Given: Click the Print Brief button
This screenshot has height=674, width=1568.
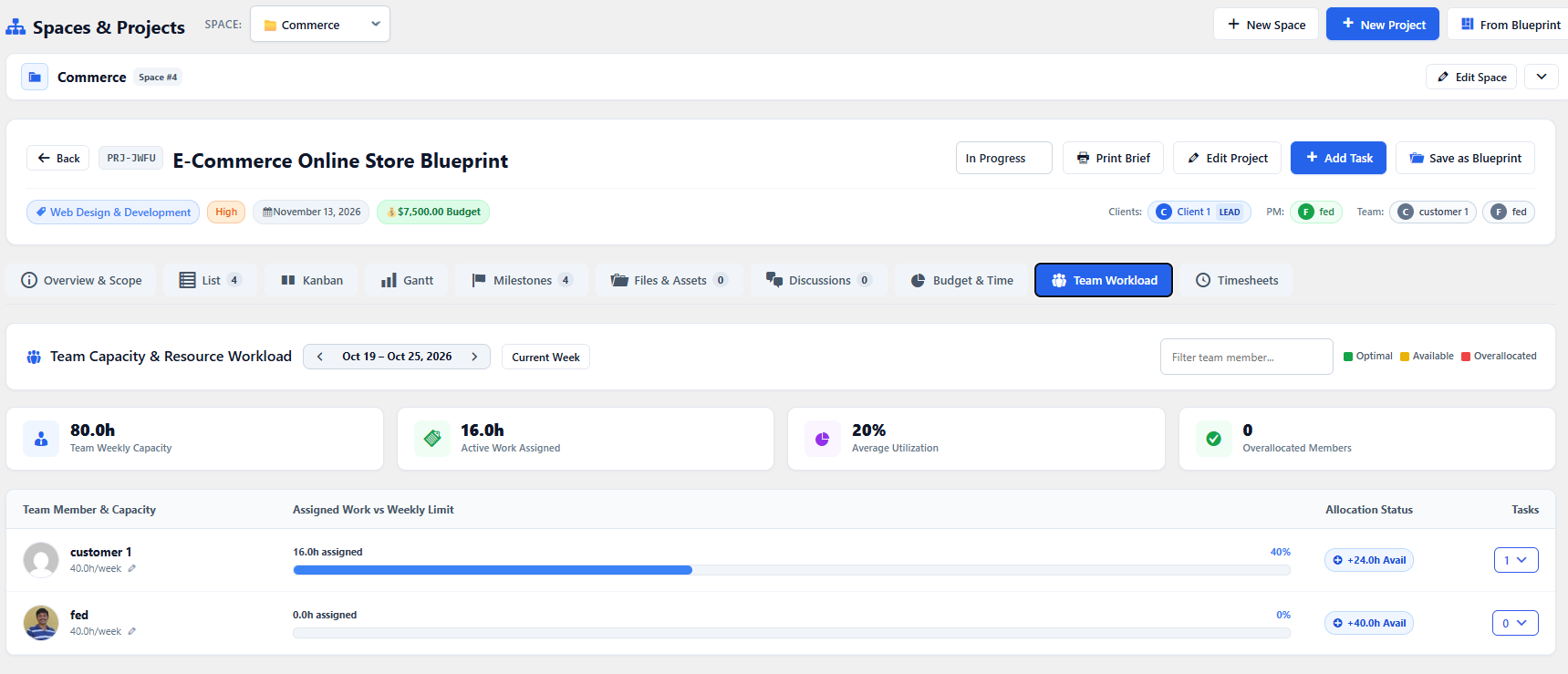Looking at the screenshot, I should tap(1113, 158).
